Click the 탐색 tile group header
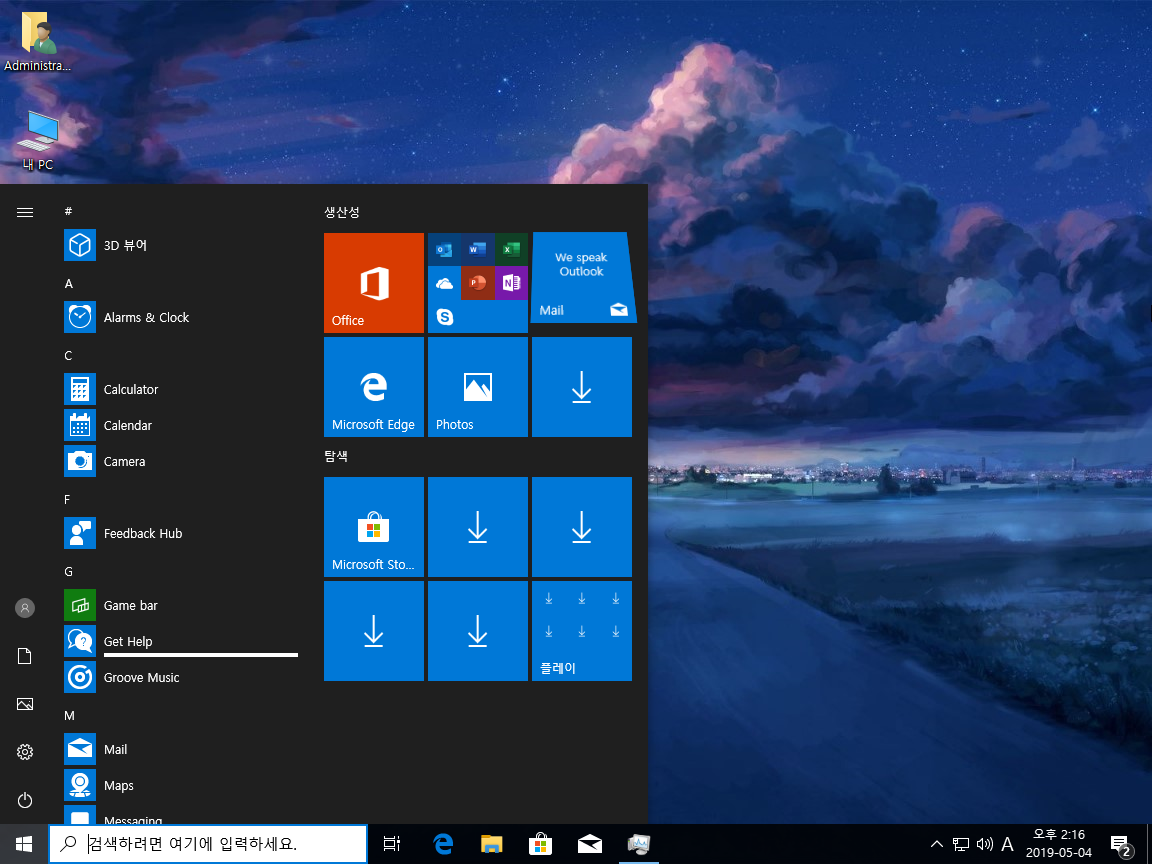The height and width of the screenshot is (864, 1152). tap(336, 456)
